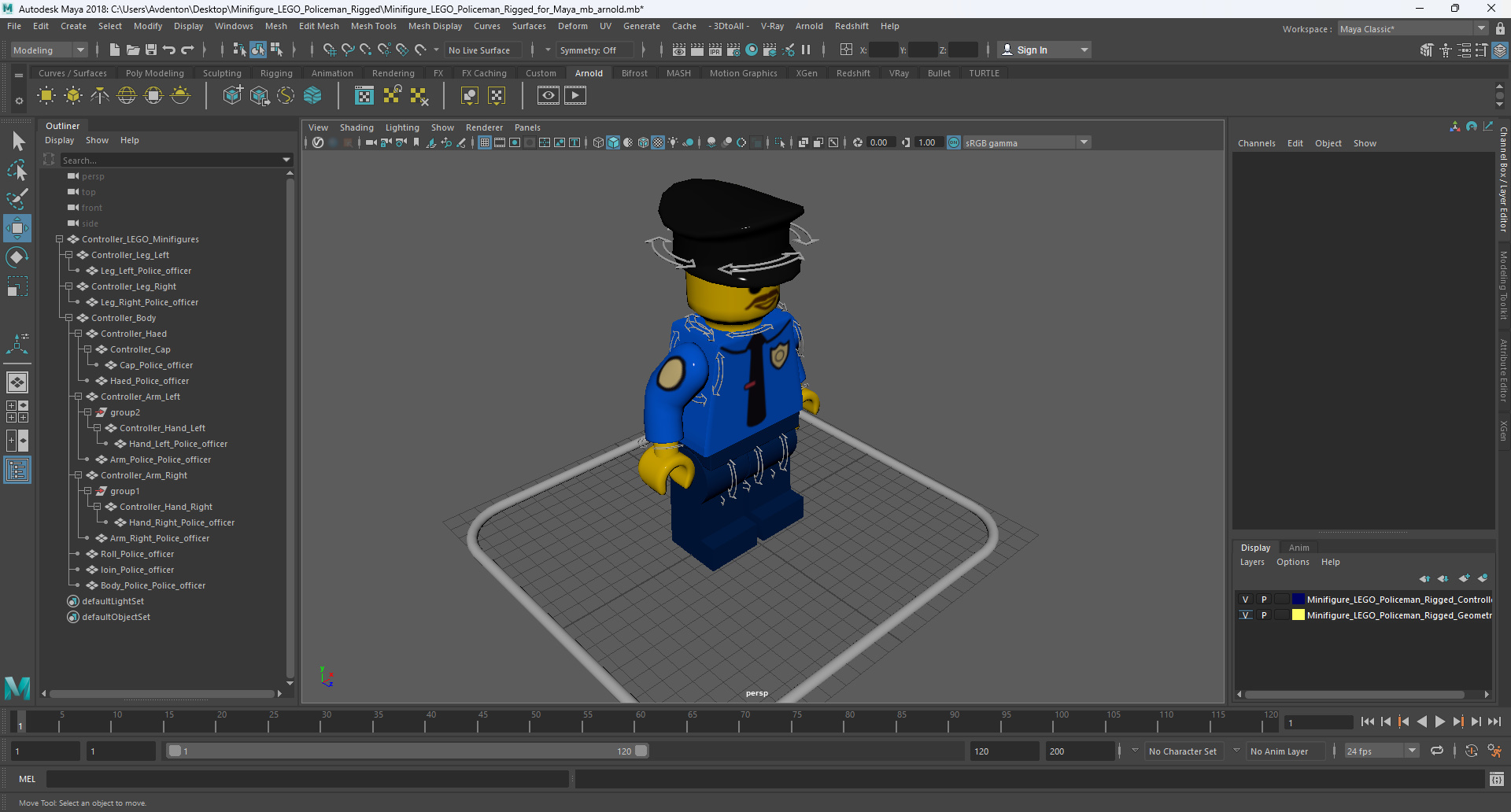Toggle the viewport grid display
This screenshot has width=1511, height=812.
point(485,142)
